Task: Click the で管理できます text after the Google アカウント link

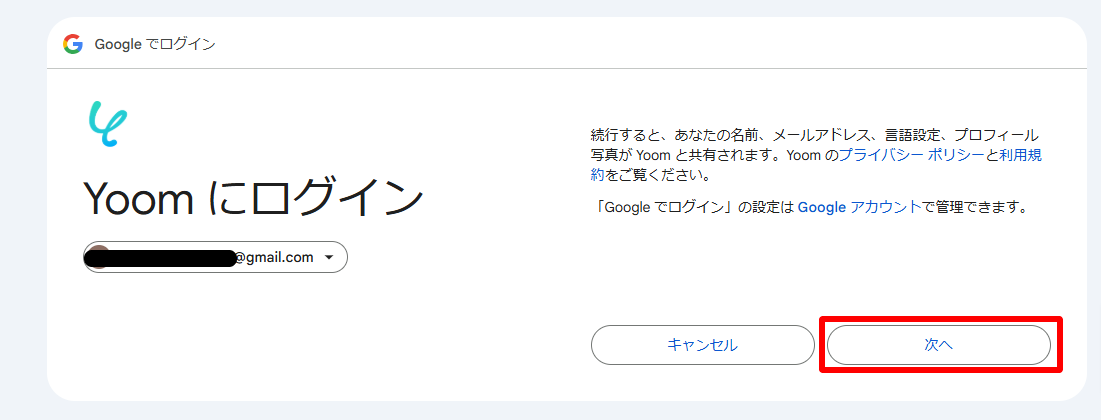Action: point(974,207)
